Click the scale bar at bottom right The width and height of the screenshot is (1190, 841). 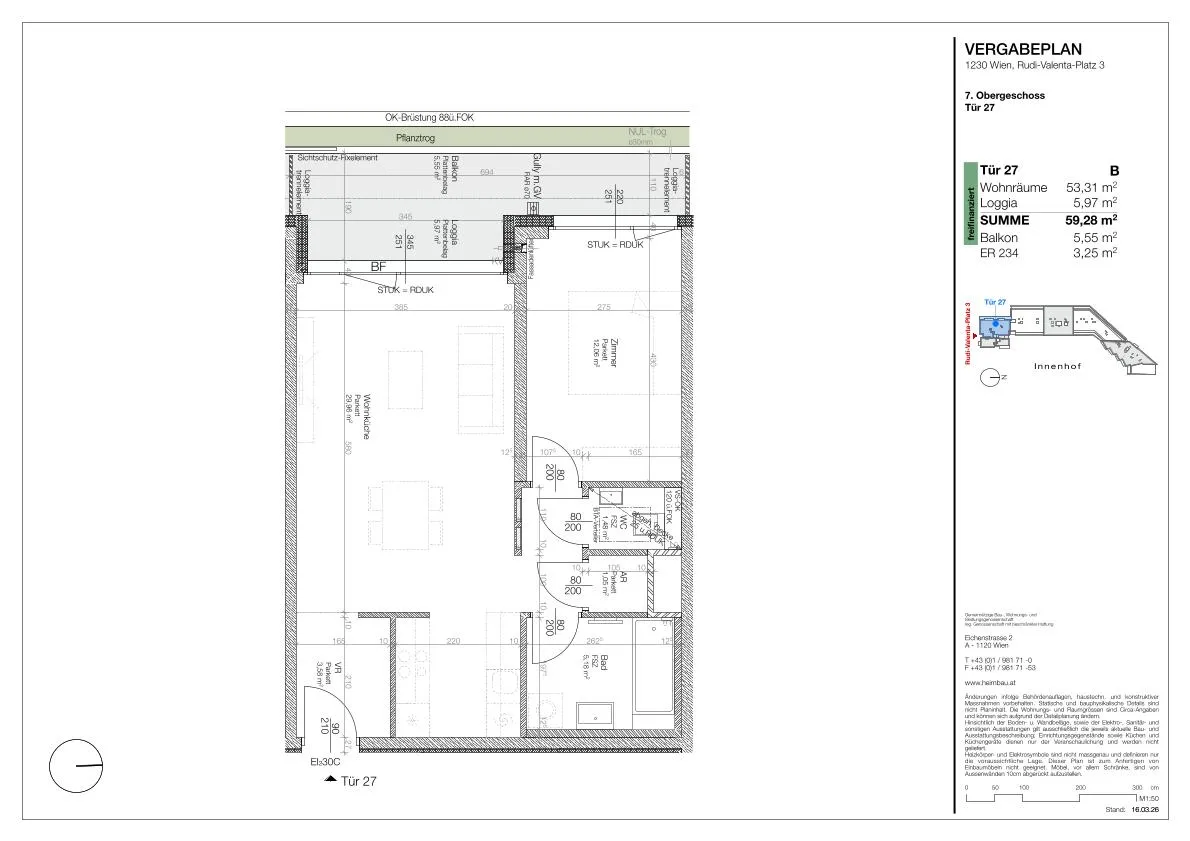click(x=1052, y=797)
